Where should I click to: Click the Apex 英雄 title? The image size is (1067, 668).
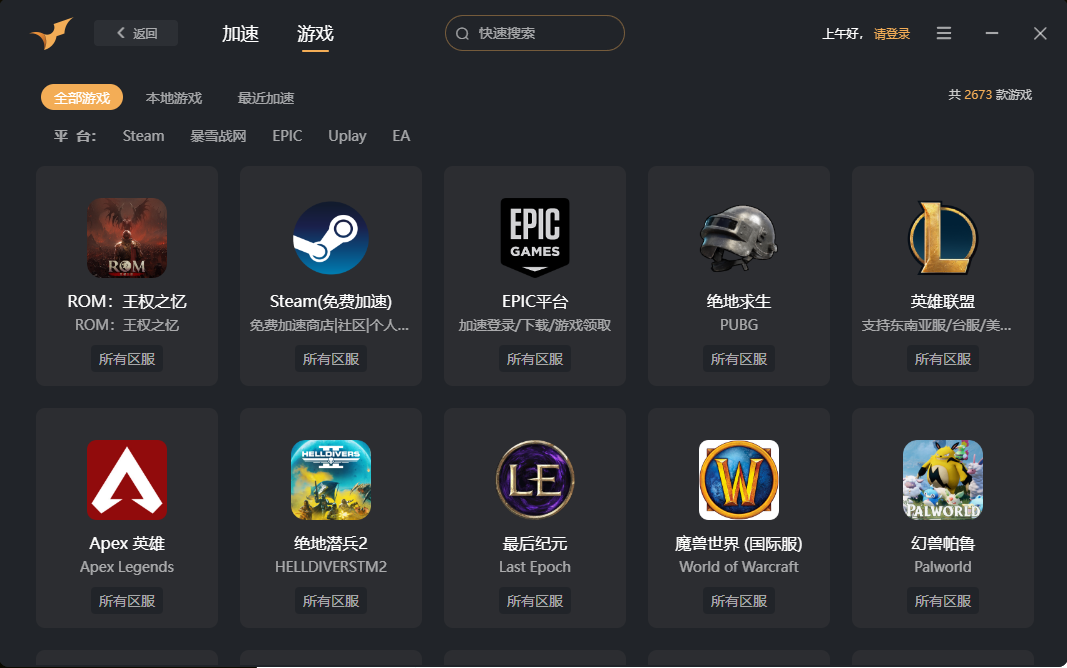[127, 544]
